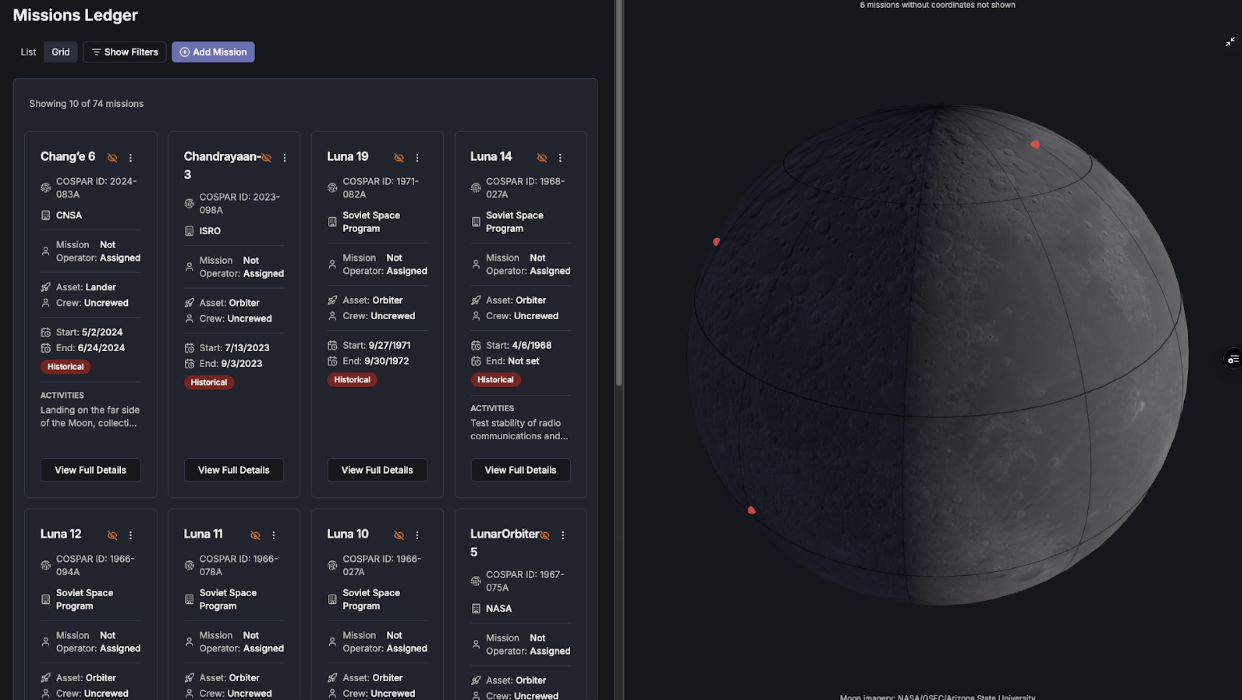View full details for Luna 14

(x=520, y=470)
